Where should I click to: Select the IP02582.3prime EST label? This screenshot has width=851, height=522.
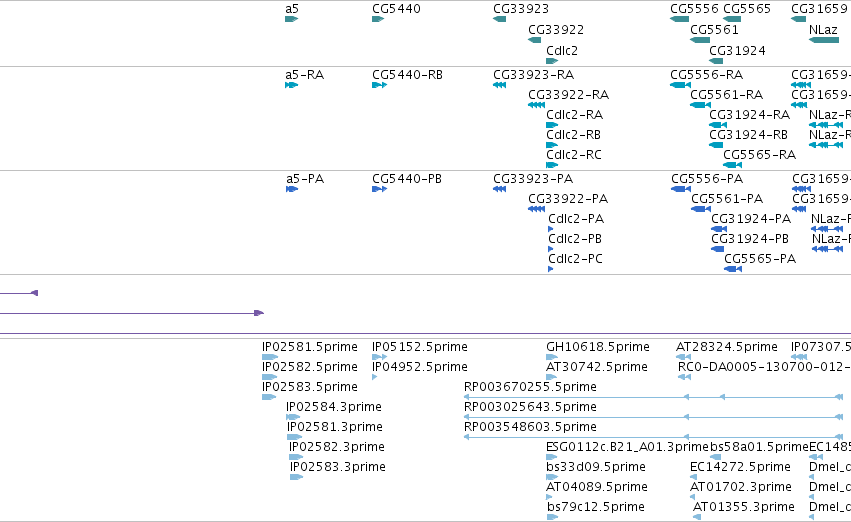[337, 448]
